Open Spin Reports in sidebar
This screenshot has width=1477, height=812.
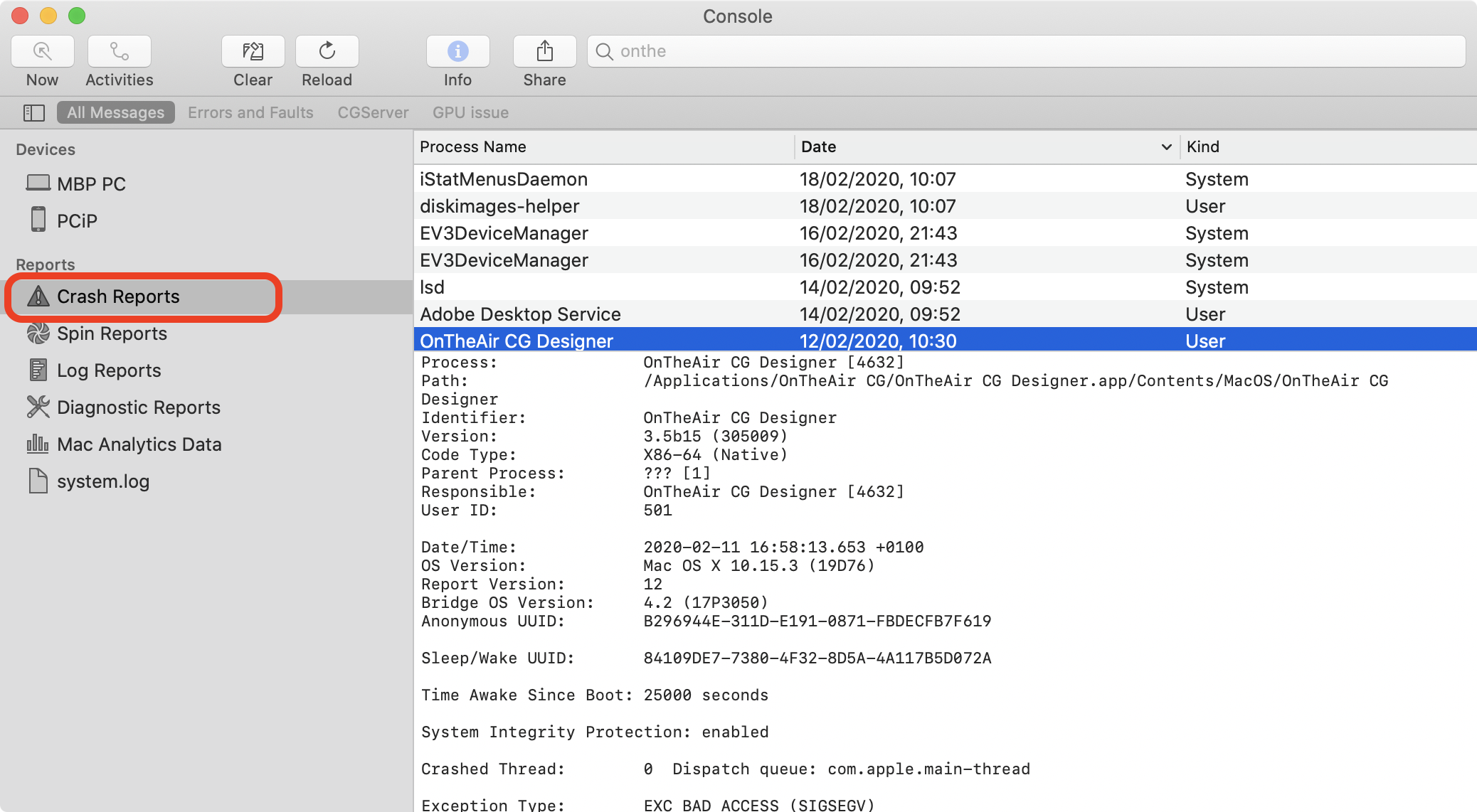pyautogui.click(x=206, y=333)
